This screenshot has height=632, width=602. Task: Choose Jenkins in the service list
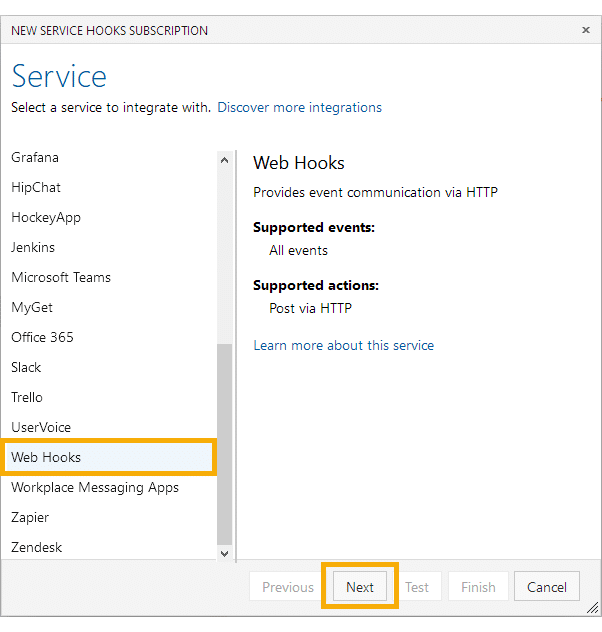pyautogui.click(x=108, y=247)
